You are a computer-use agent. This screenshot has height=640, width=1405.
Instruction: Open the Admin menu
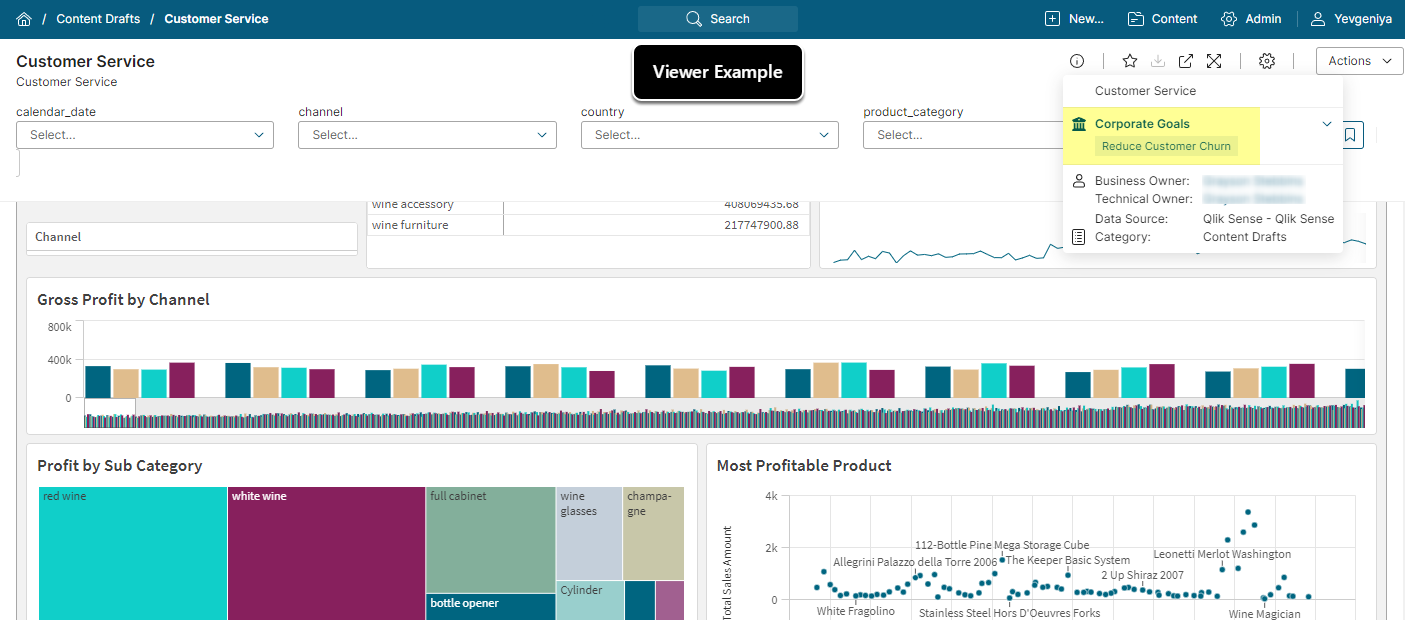(x=1251, y=19)
